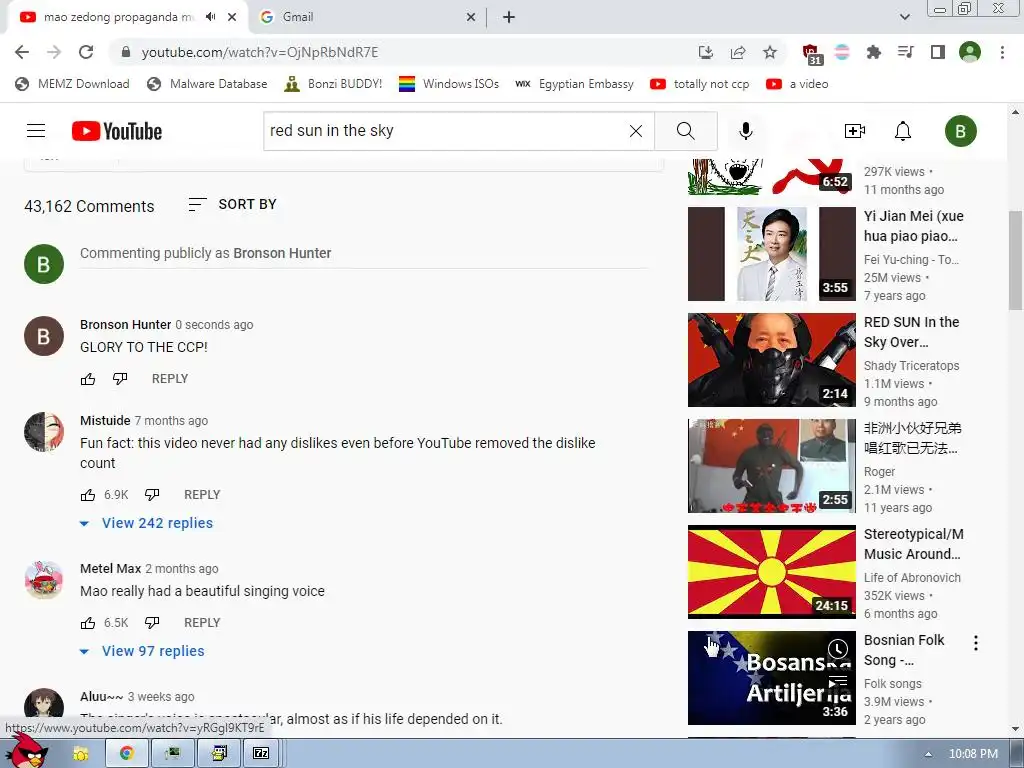1024x768 pixels.
Task: Add Bosnian Folk Song to Watch Later
Action: [838, 648]
